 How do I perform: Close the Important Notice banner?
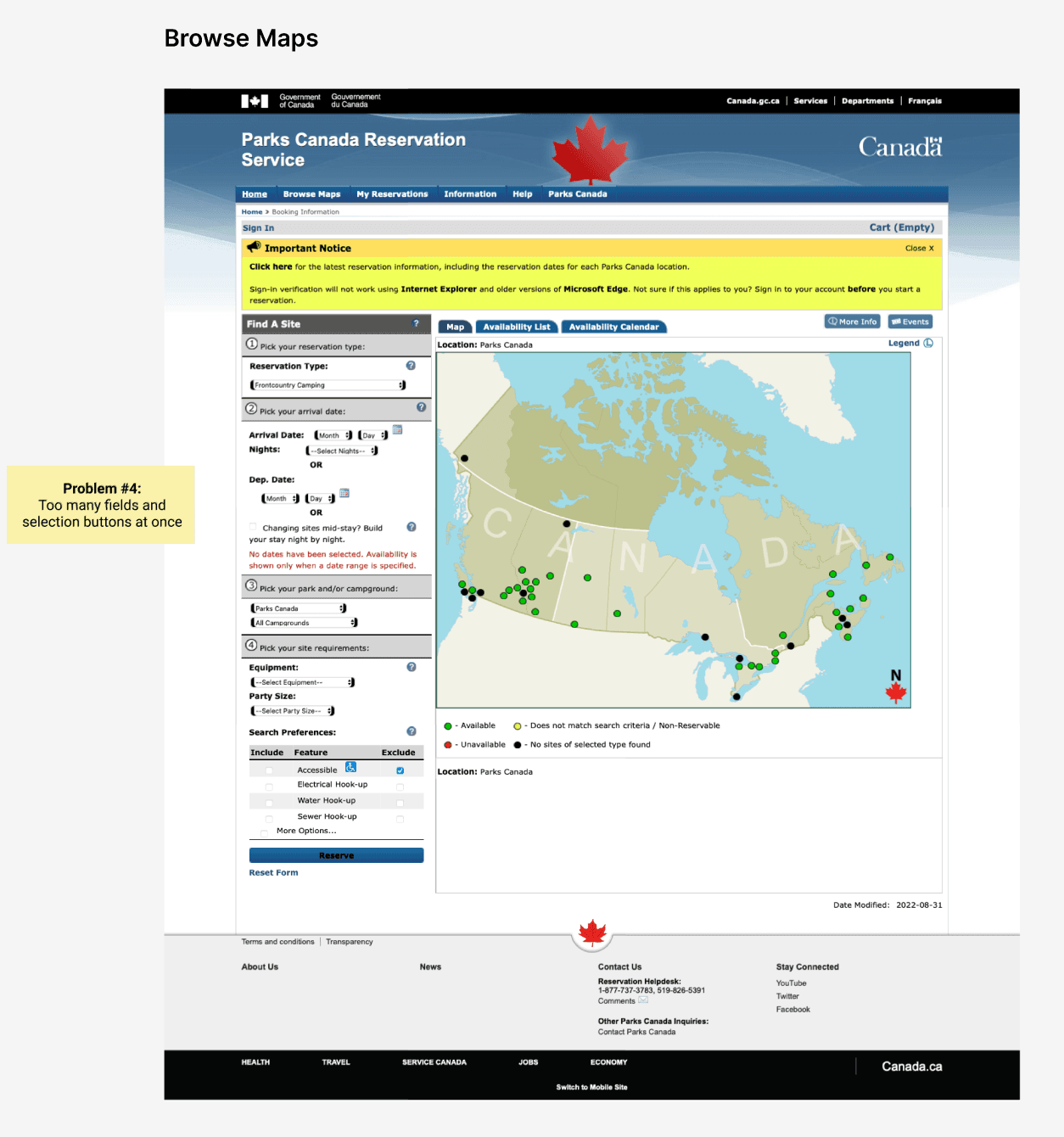point(920,249)
